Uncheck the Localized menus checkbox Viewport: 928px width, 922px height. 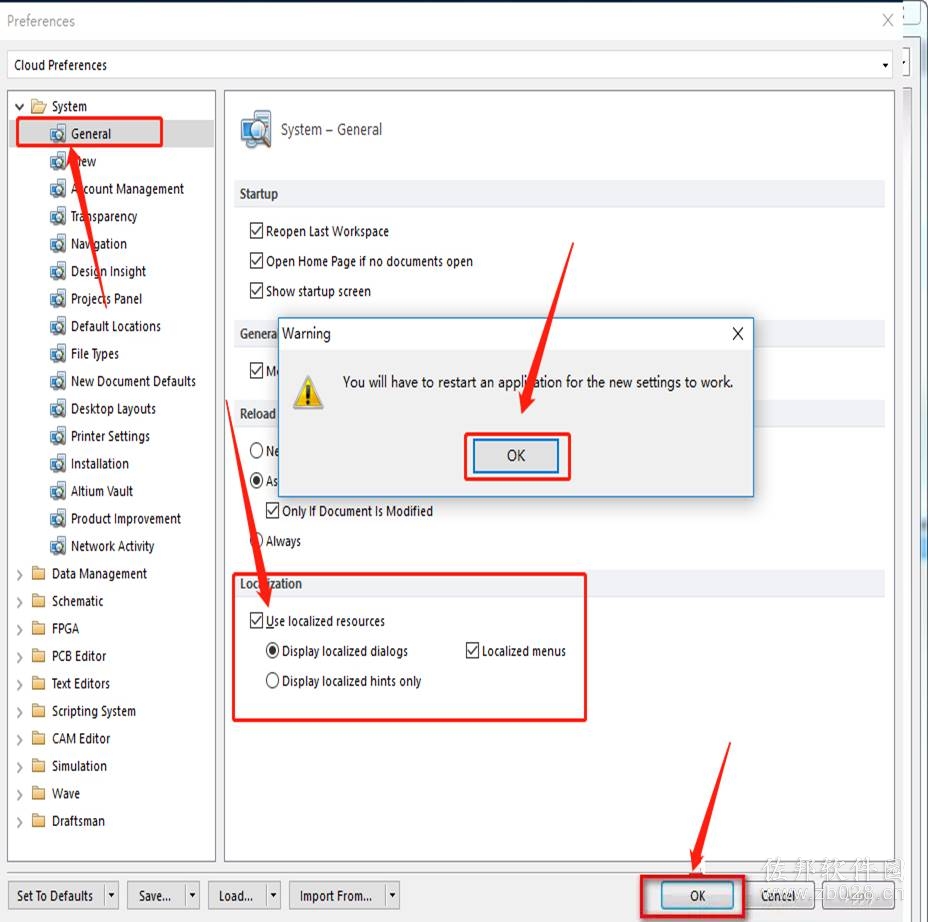472,650
